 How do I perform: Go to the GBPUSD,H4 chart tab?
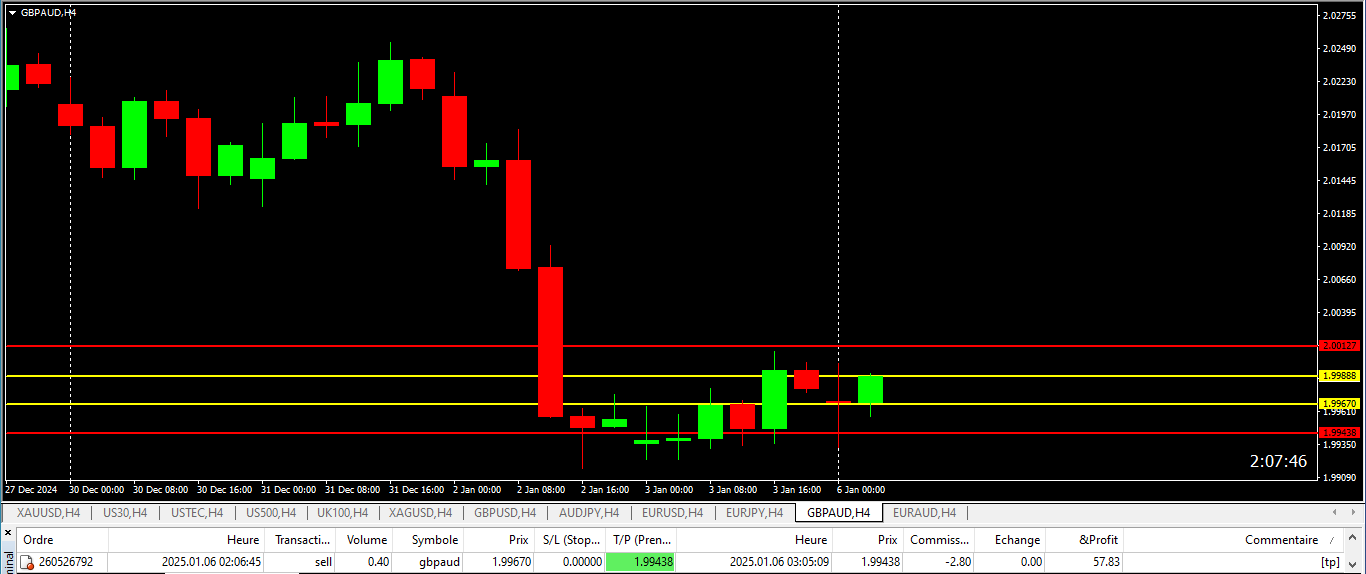pyautogui.click(x=505, y=513)
